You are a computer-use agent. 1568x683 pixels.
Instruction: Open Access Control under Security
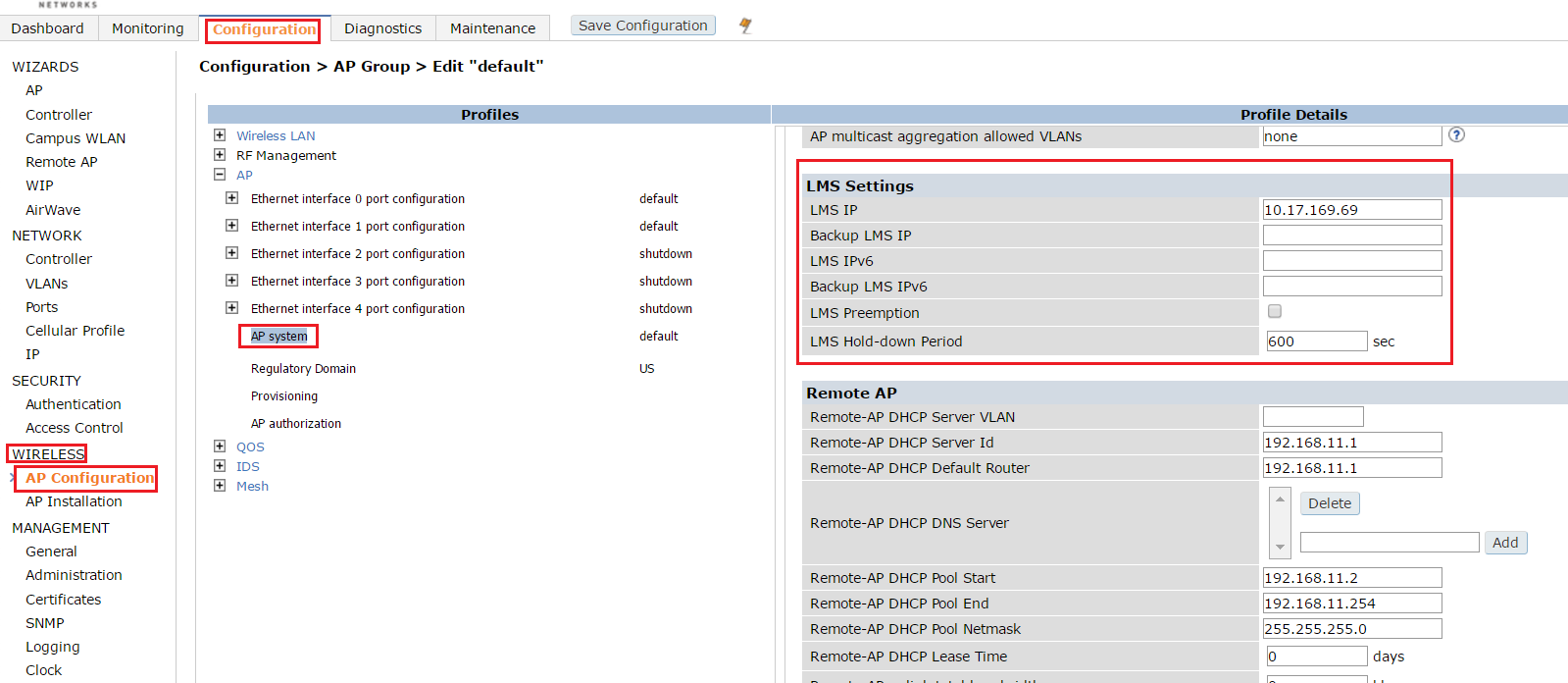[75, 428]
